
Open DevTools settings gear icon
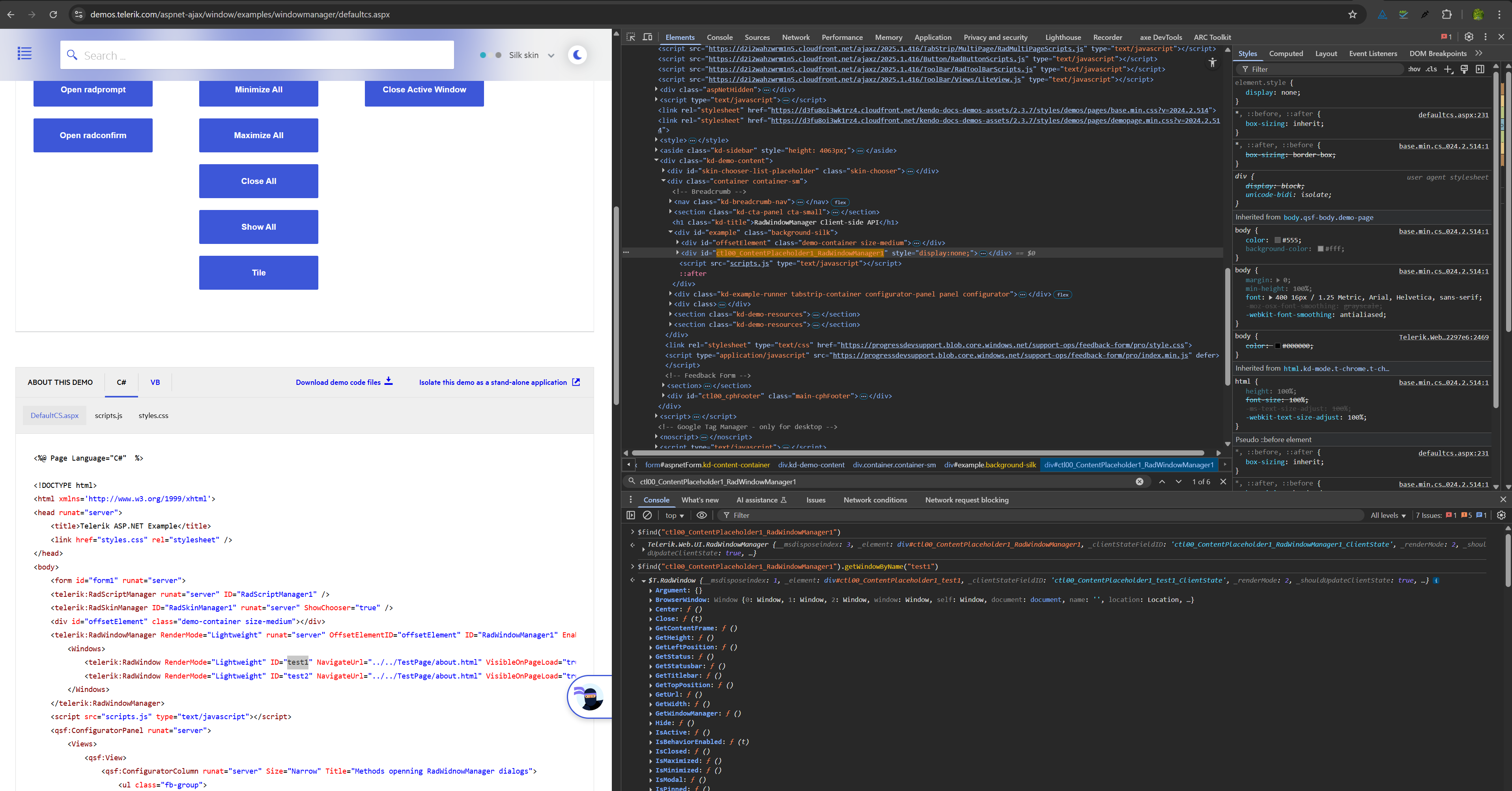pyautogui.click(x=1469, y=37)
